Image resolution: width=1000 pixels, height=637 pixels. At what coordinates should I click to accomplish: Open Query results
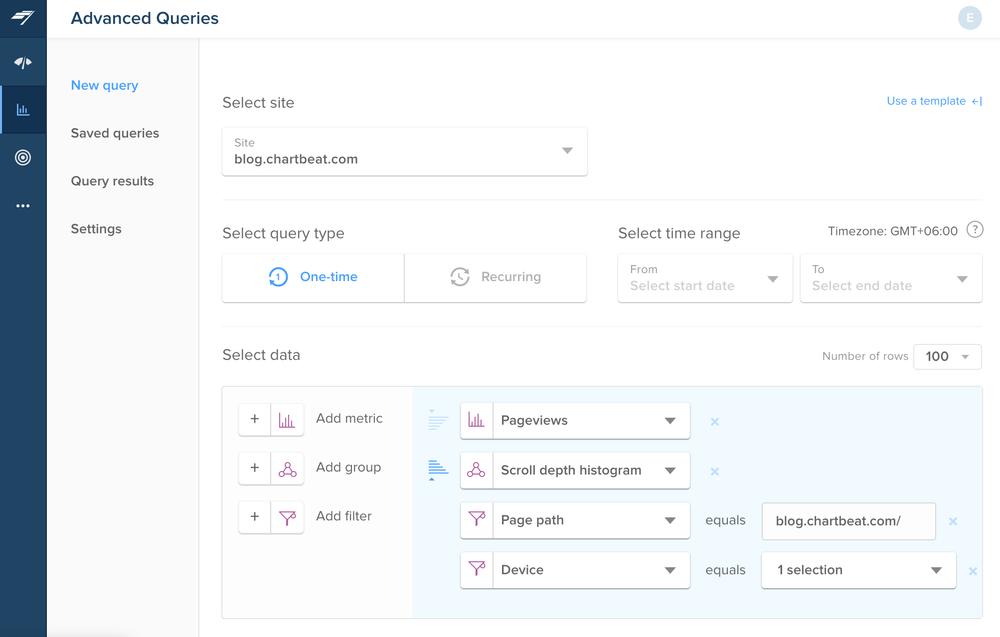112,181
